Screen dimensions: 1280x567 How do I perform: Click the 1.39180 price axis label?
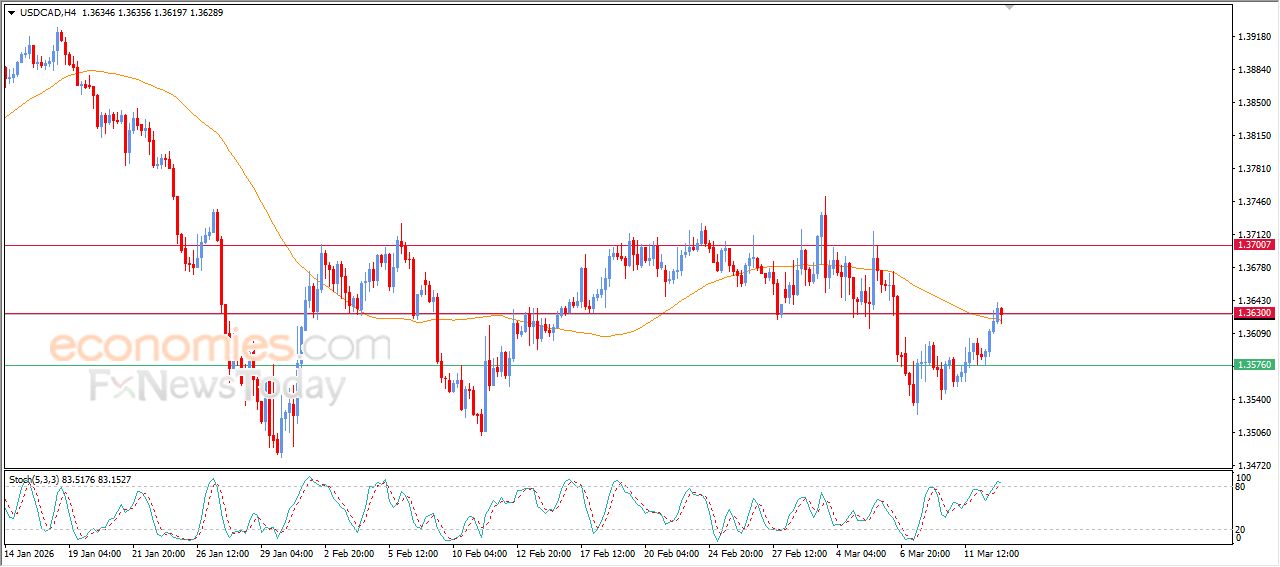(x=1254, y=36)
